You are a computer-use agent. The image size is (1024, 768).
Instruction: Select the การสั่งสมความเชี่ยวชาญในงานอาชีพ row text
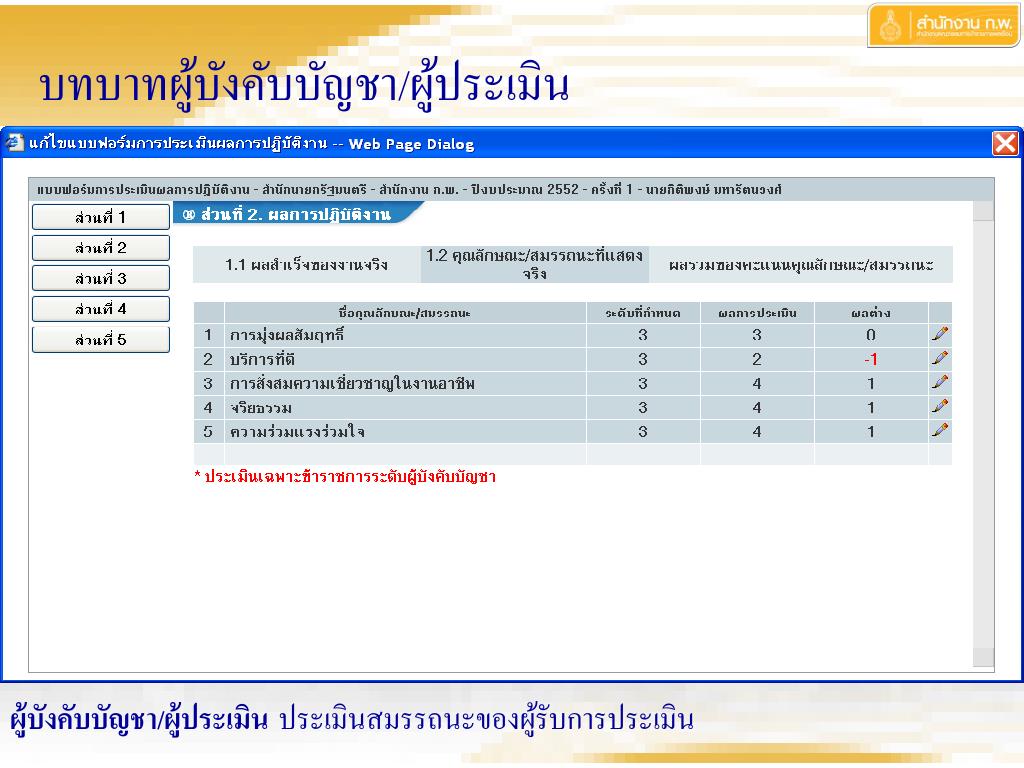point(352,383)
